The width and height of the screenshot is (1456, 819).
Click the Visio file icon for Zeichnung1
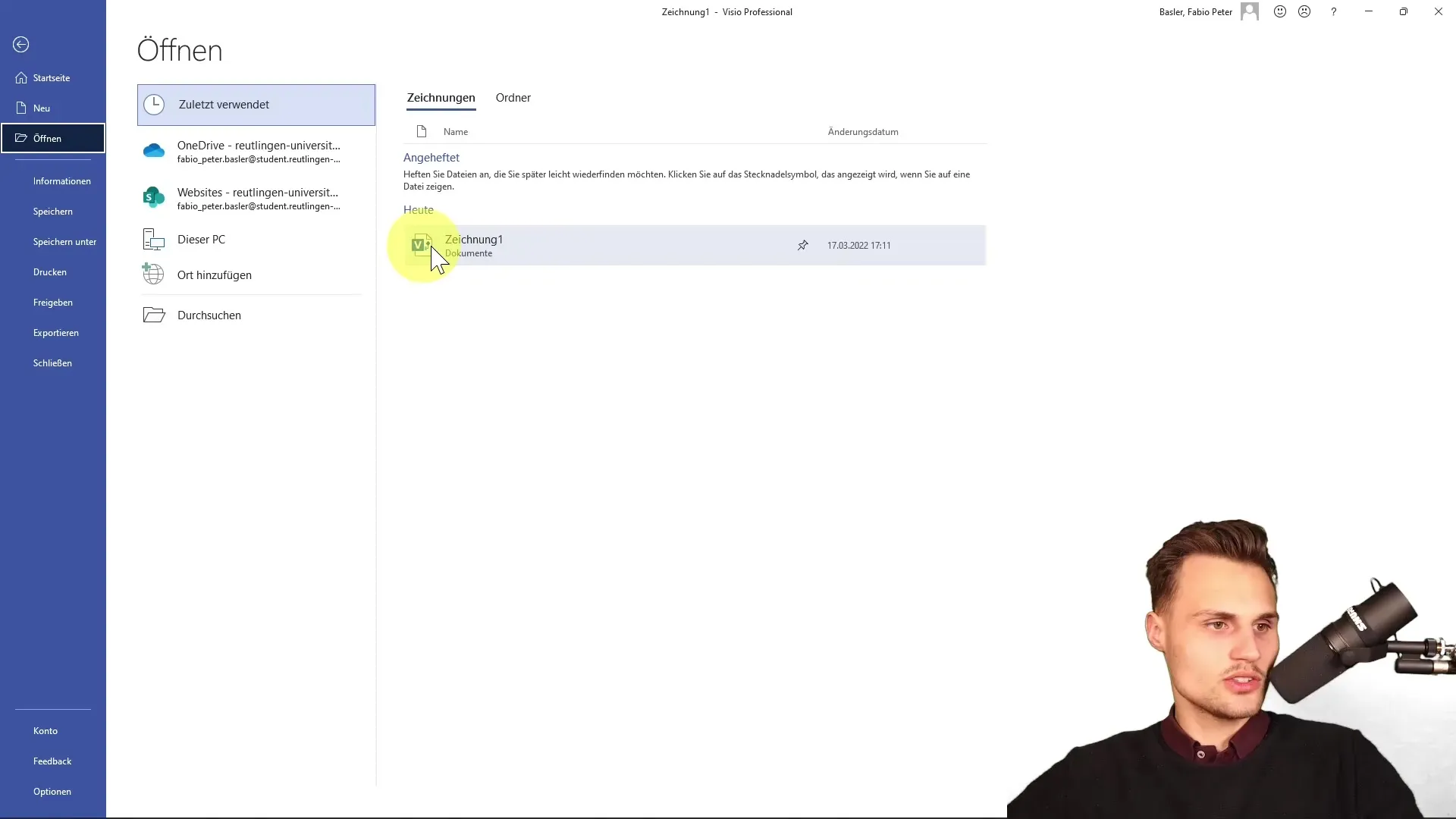[420, 244]
